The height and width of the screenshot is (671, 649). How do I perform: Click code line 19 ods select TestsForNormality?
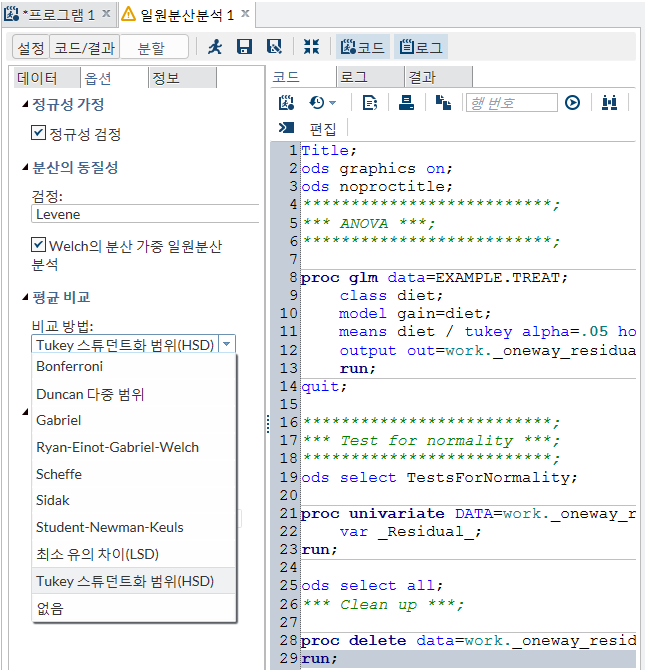click(439, 478)
